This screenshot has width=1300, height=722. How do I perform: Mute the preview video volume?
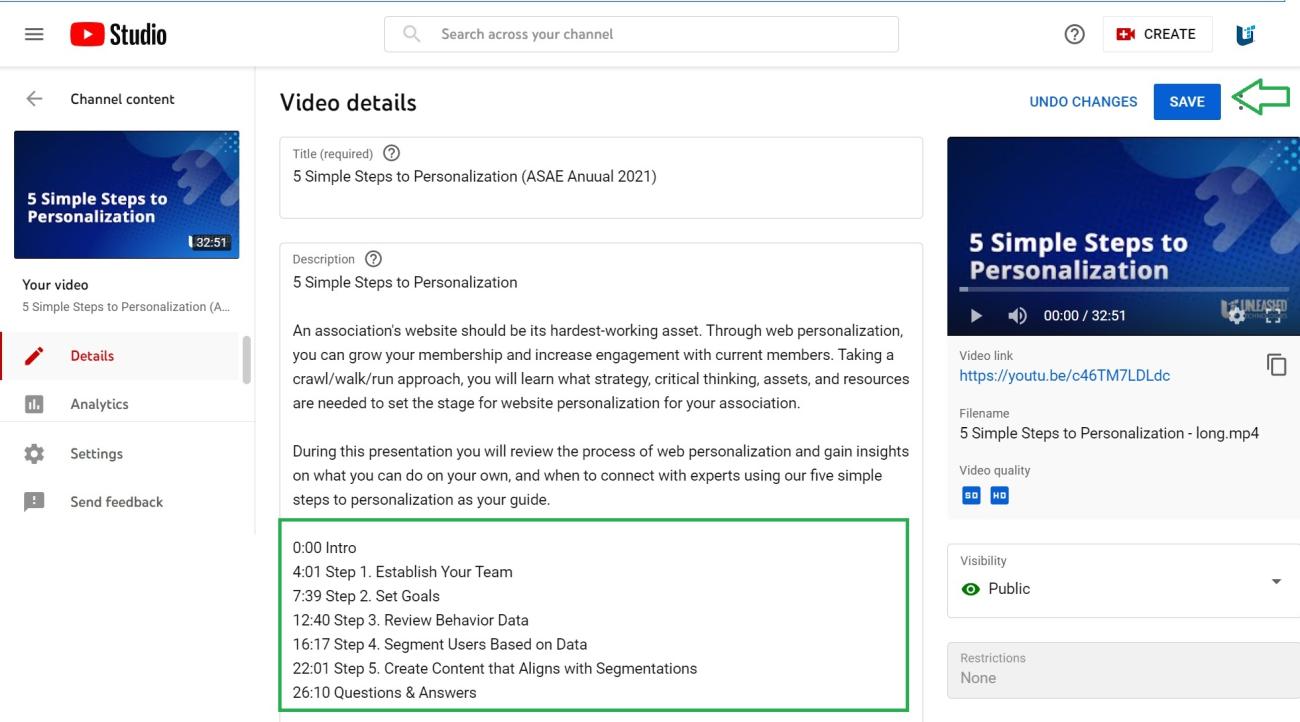point(1017,315)
